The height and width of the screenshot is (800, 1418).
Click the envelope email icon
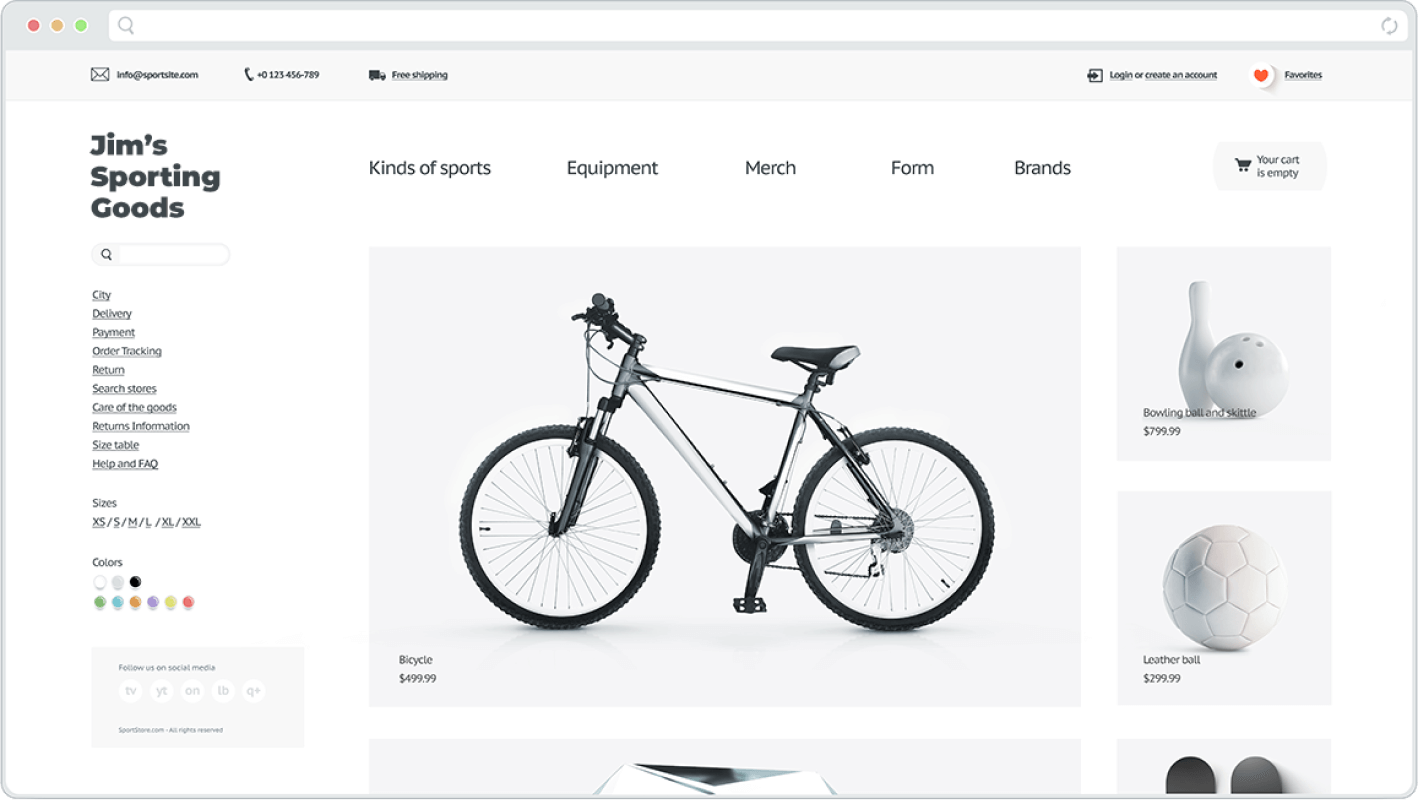pyautogui.click(x=100, y=75)
